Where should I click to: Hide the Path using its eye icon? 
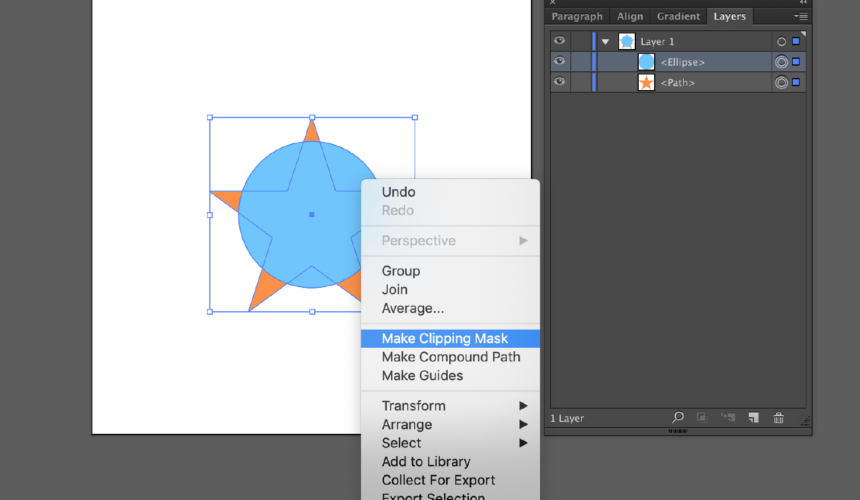559,82
